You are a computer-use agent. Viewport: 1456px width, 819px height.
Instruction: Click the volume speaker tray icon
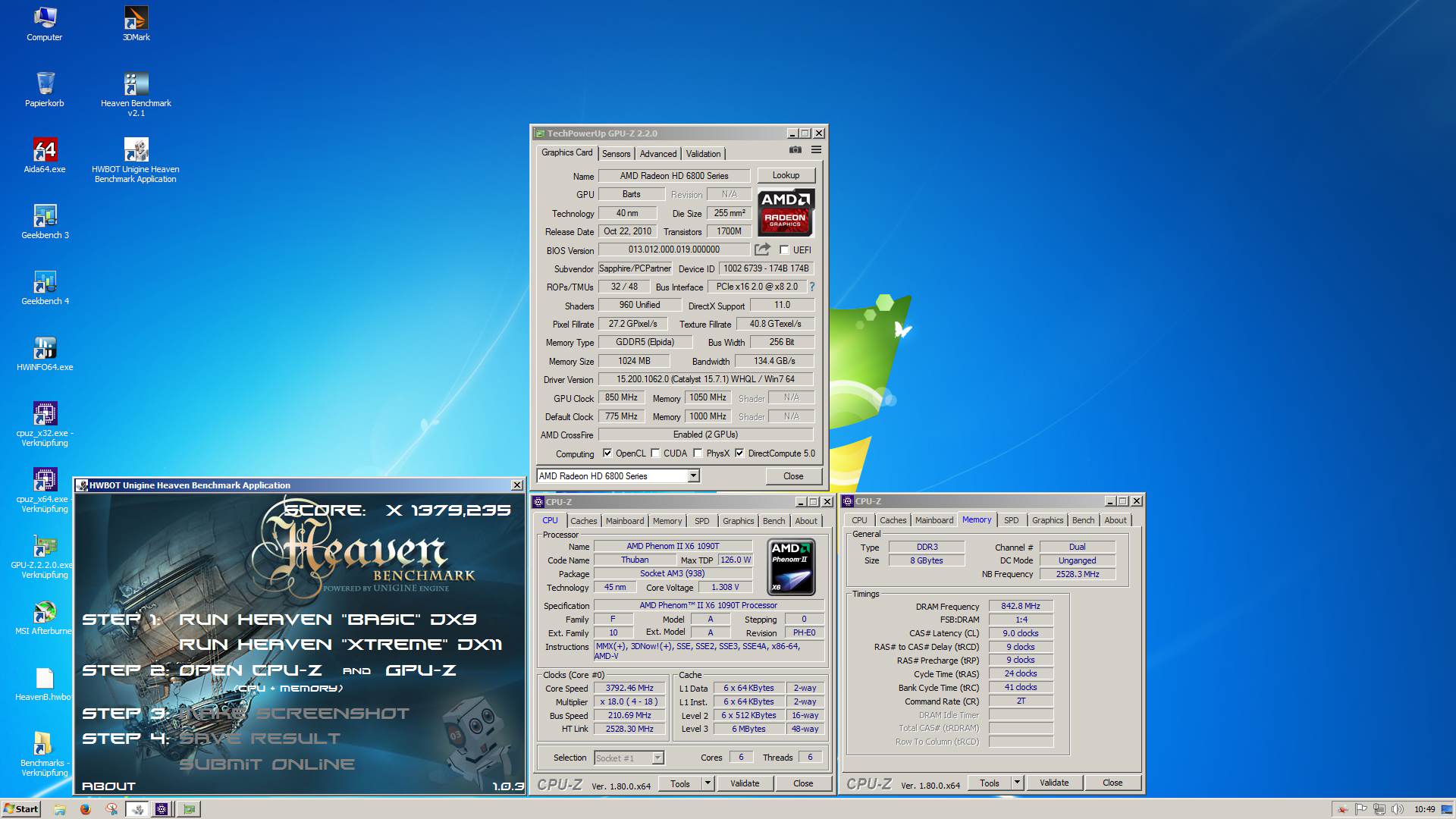(x=1397, y=809)
